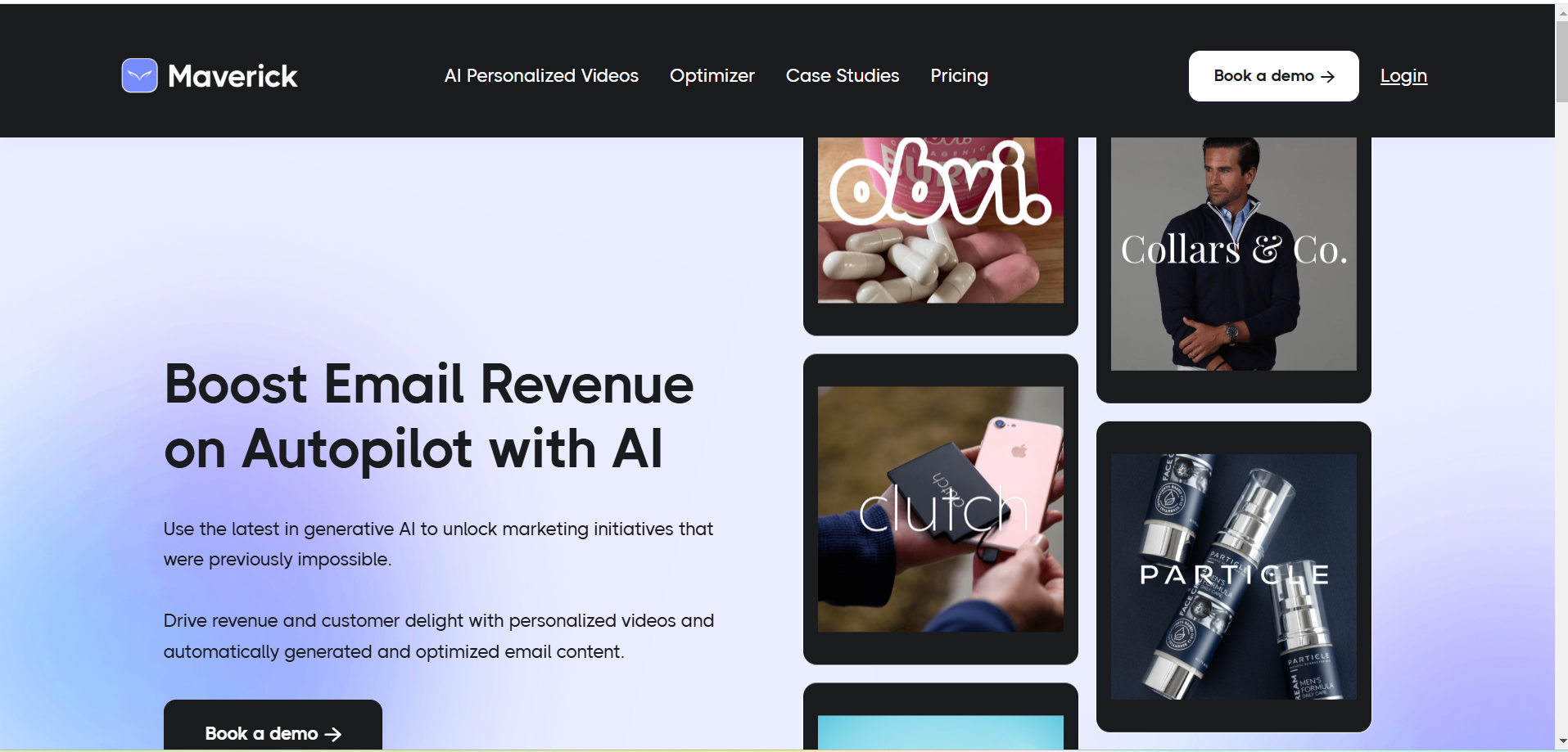
Task: Click the arrow icon in header Book a demo
Action: [1328, 76]
